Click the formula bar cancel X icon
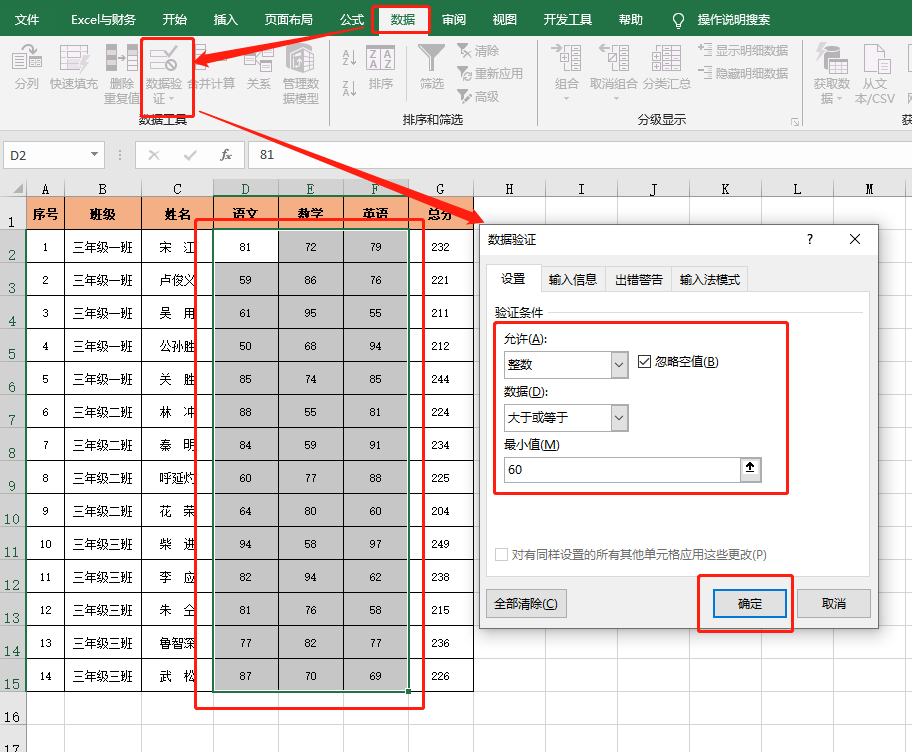This screenshot has width=912, height=752. point(154,155)
